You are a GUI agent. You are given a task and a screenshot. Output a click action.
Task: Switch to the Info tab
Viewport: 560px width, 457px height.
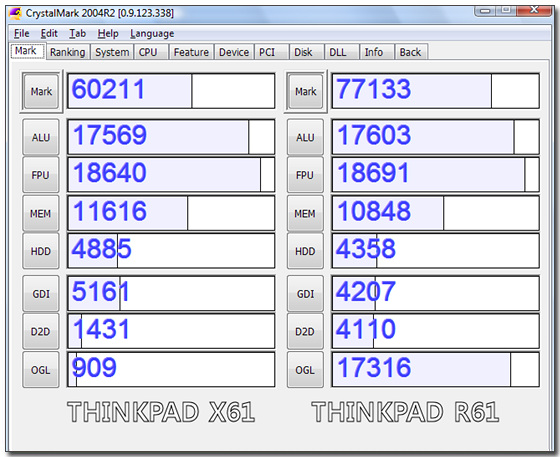(x=377, y=52)
